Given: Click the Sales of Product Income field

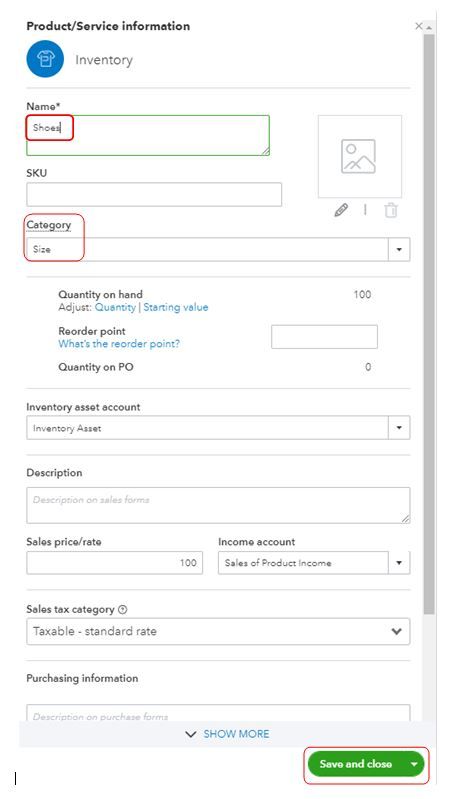Looking at the screenshot, I should 303,563.
